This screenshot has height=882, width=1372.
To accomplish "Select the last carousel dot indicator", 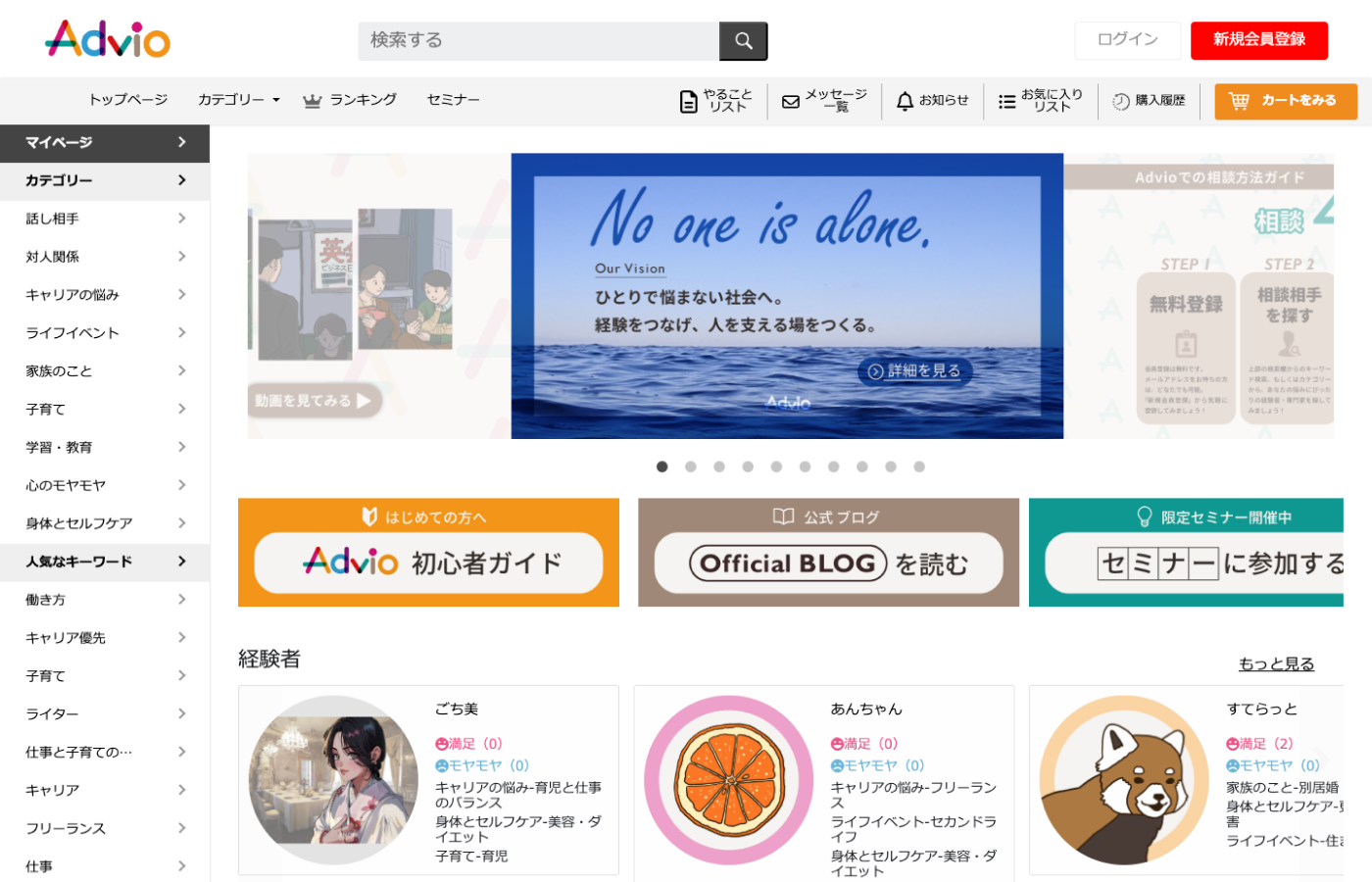I will (919, 466).
